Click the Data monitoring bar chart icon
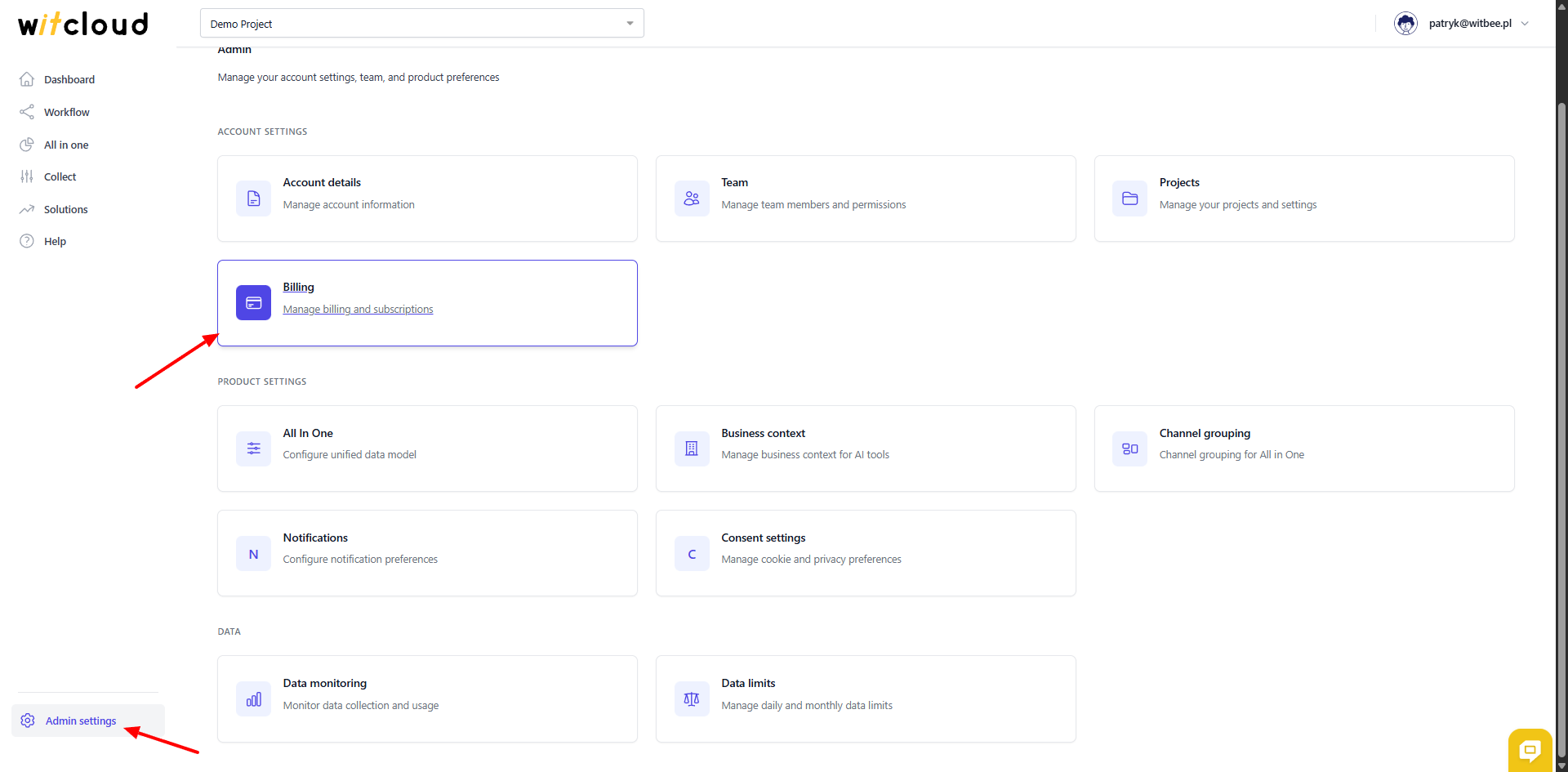 [253, 699]
